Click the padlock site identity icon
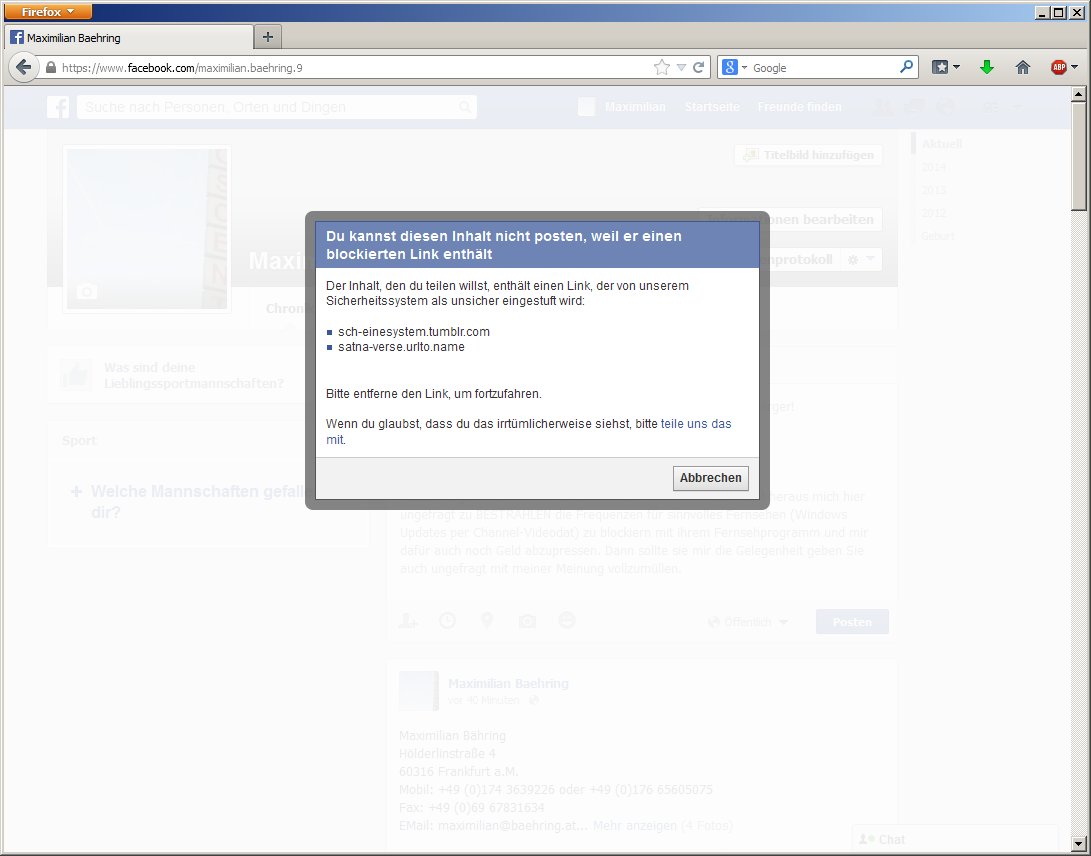1091x856 pixels. coord(51,68)
